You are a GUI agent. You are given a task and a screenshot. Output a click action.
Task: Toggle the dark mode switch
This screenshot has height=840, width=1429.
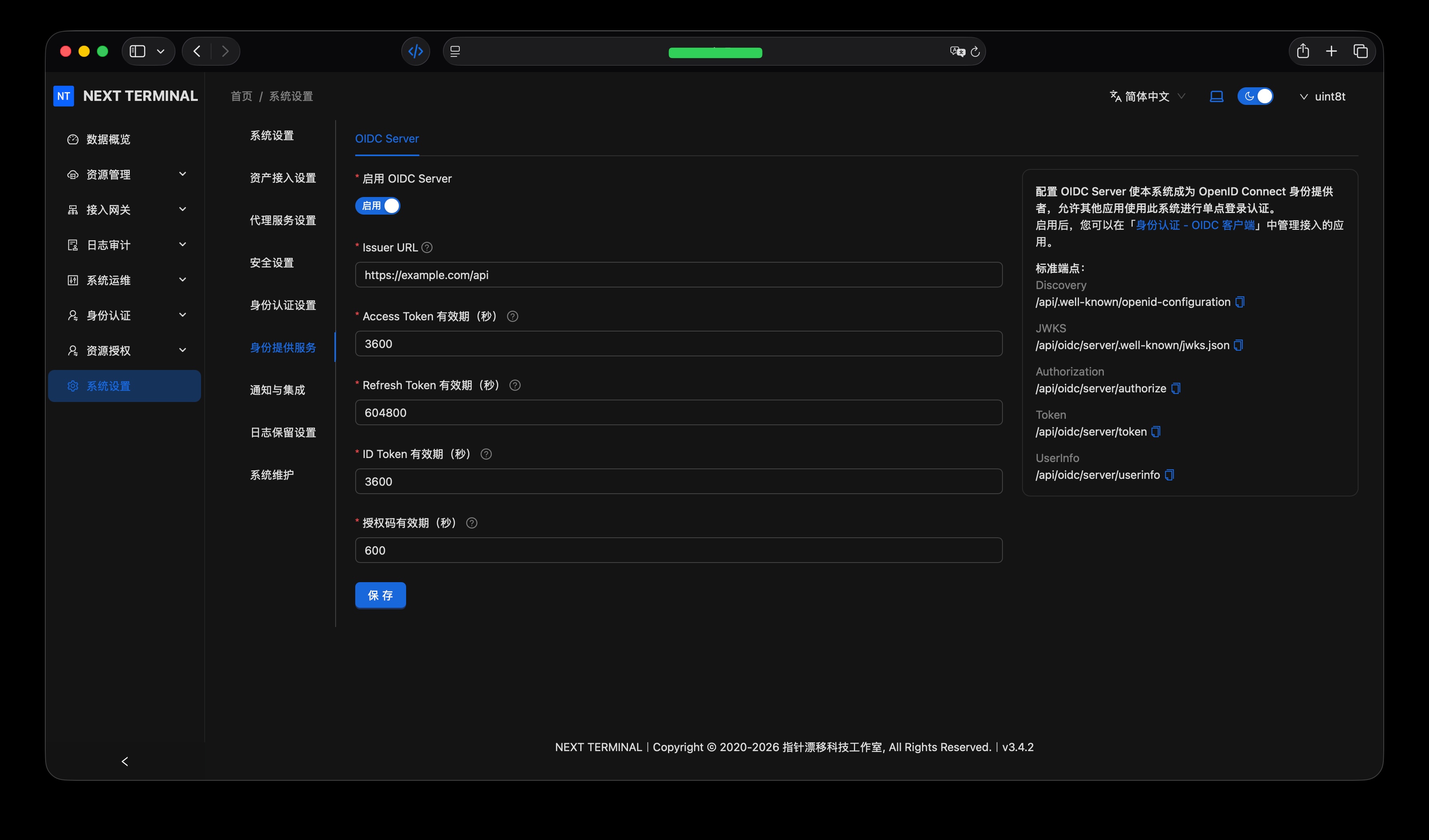click(1256, 96)
